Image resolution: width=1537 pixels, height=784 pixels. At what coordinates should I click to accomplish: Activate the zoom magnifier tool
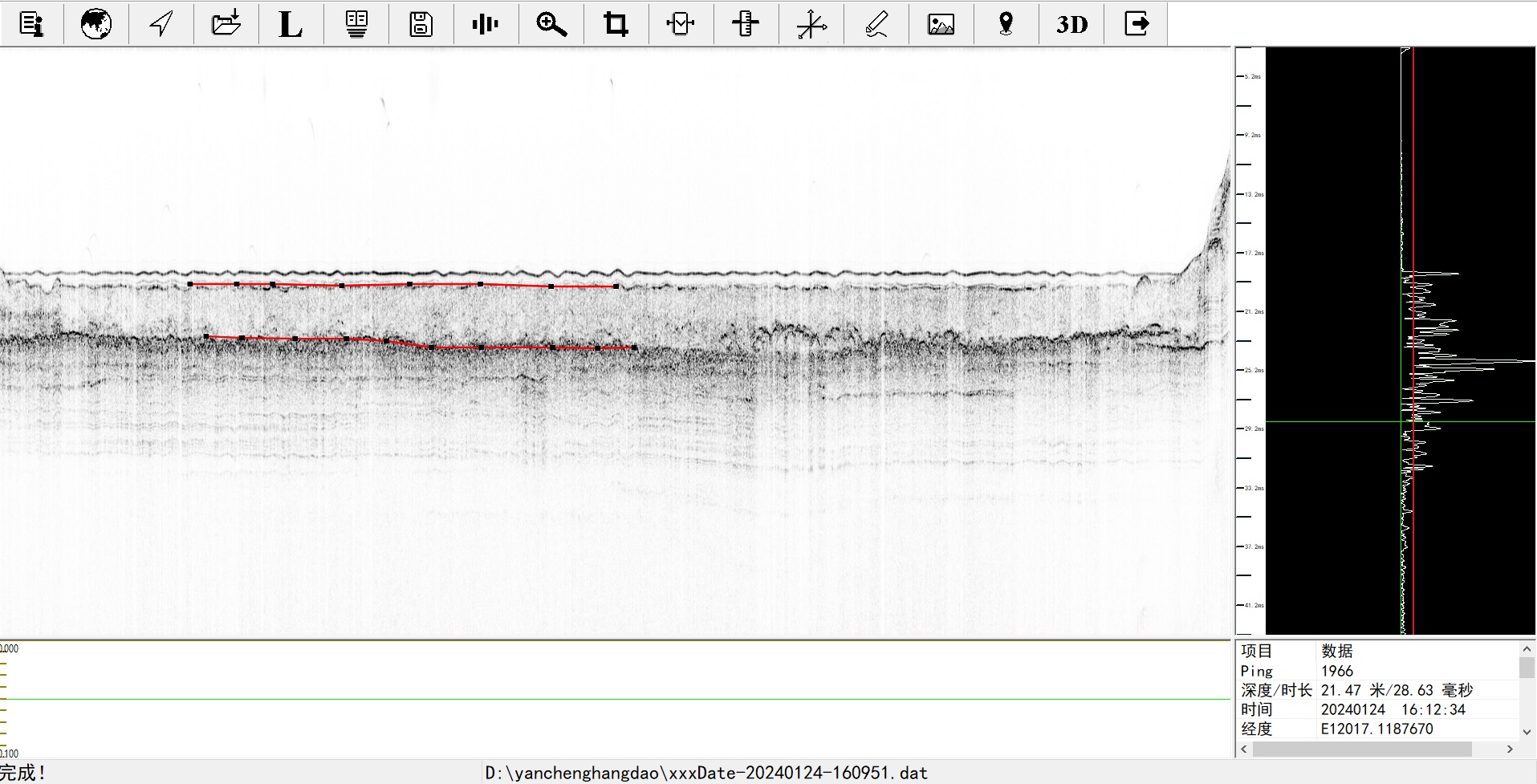click(551, 24)
